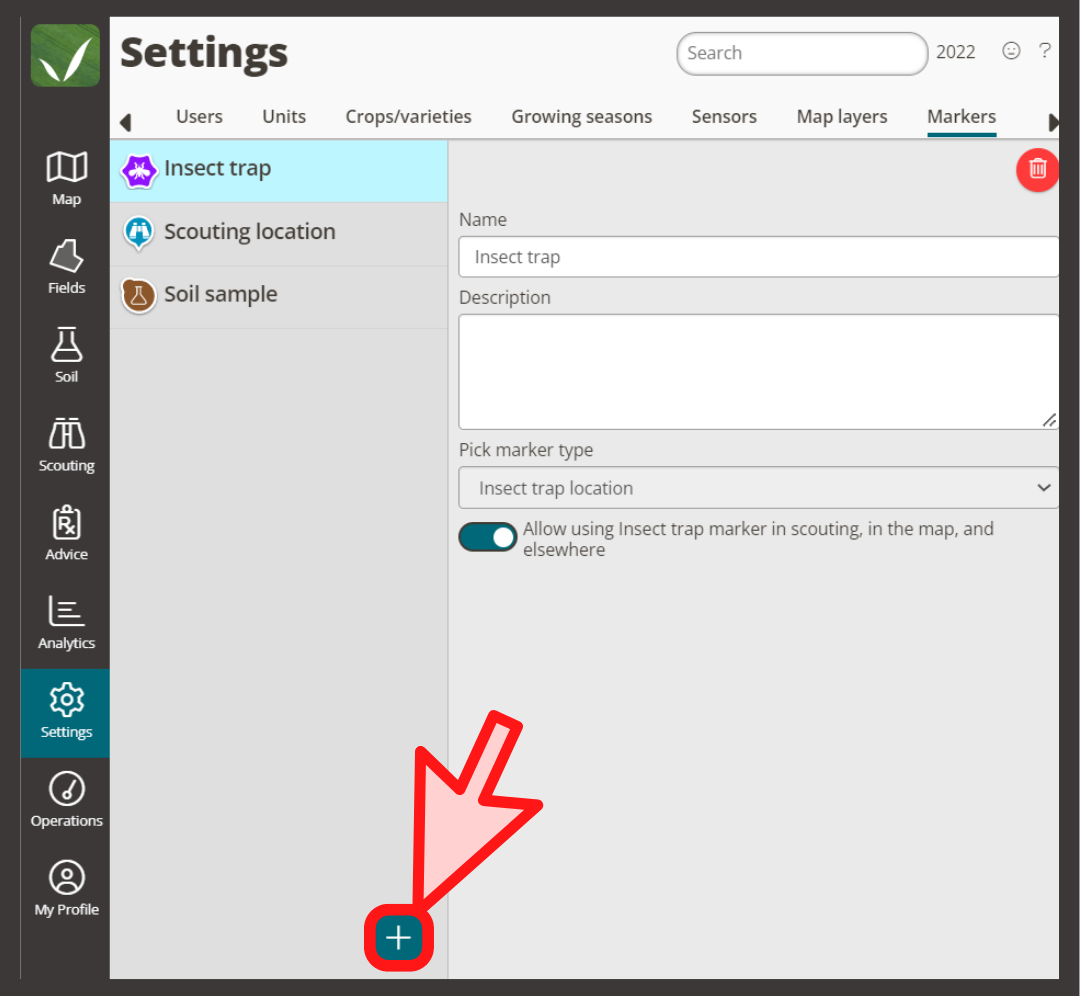
Task: Click the Name input field
Action: click(x=758, y=257)
